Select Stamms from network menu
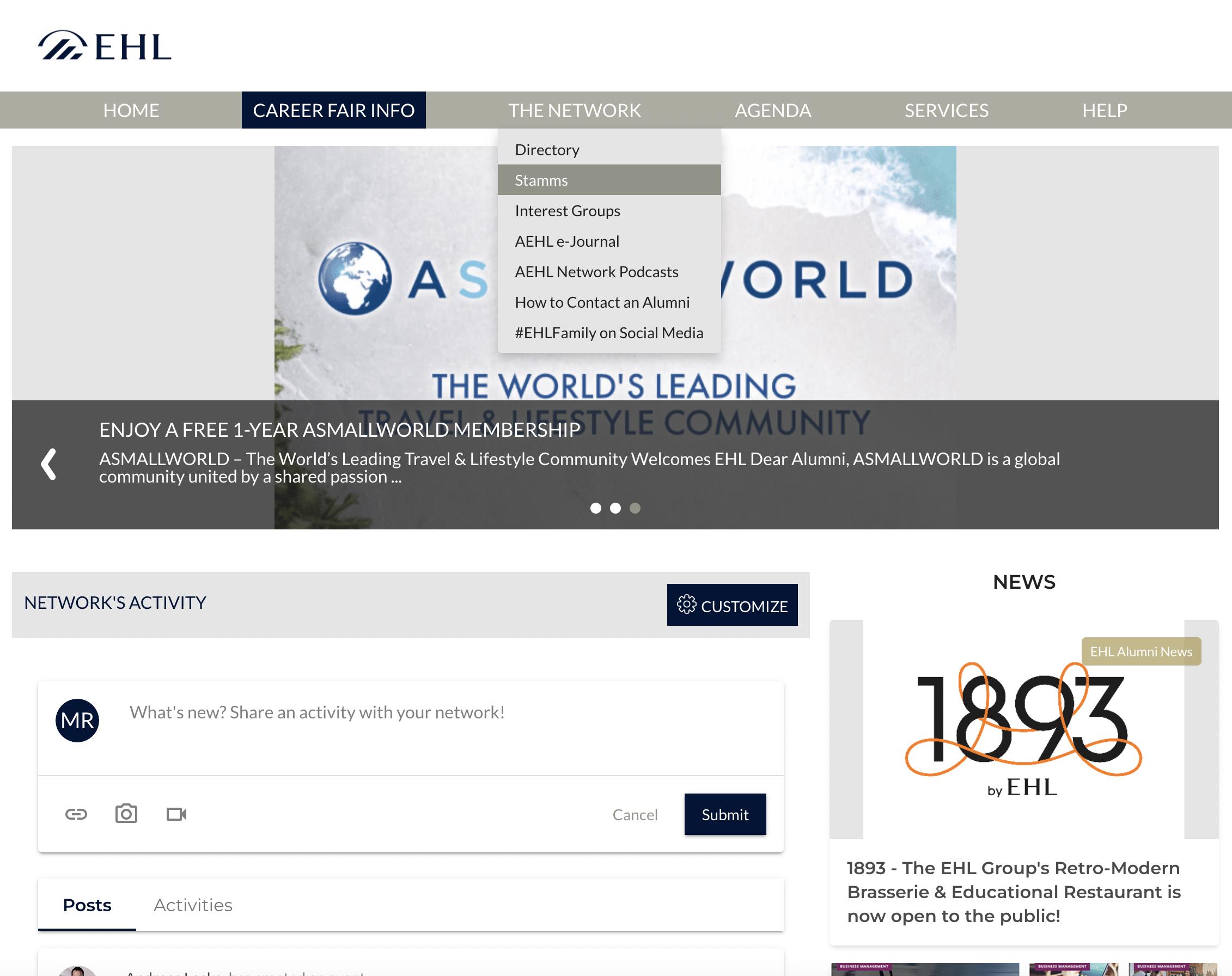The width and height of the screenshot is (1232, 976). [x=541, y=180]
